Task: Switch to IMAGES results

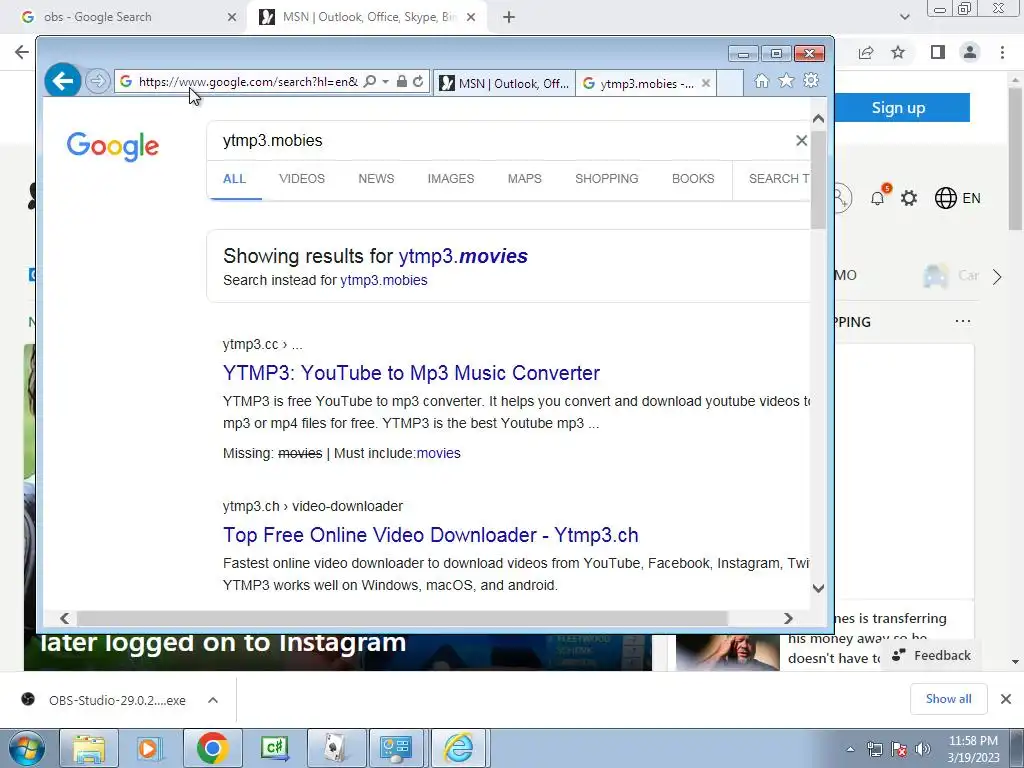Action: tap(451, 179)
